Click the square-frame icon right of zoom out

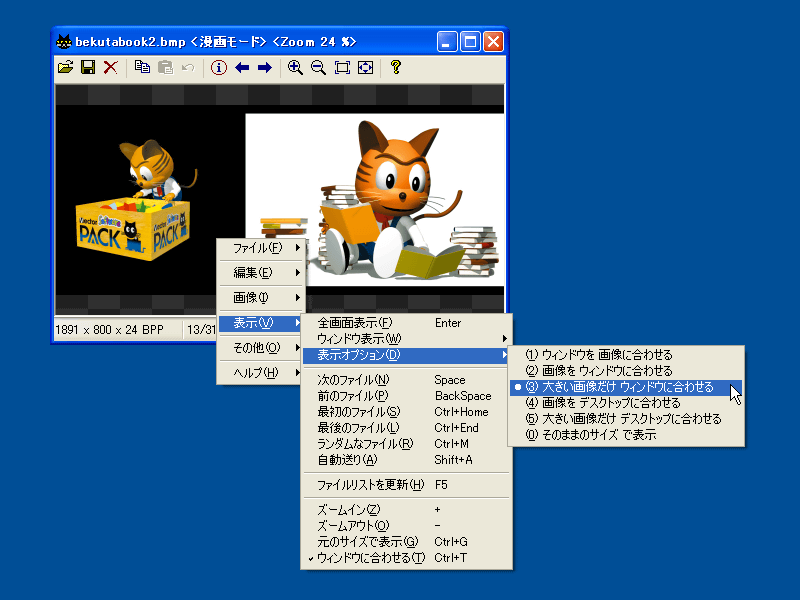tap(342, 67)
